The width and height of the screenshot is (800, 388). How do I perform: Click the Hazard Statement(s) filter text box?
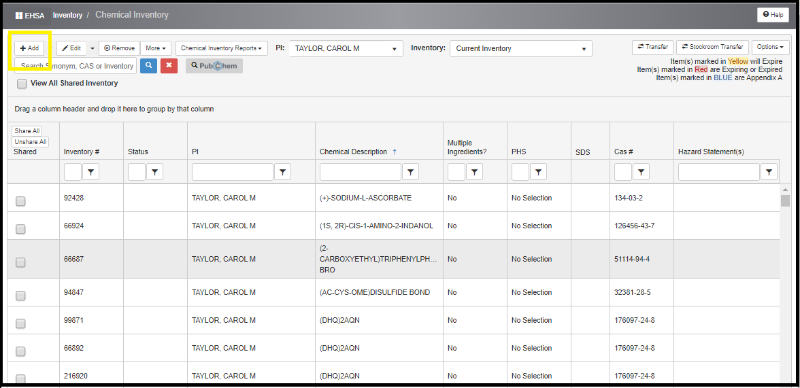click(719, 173)
